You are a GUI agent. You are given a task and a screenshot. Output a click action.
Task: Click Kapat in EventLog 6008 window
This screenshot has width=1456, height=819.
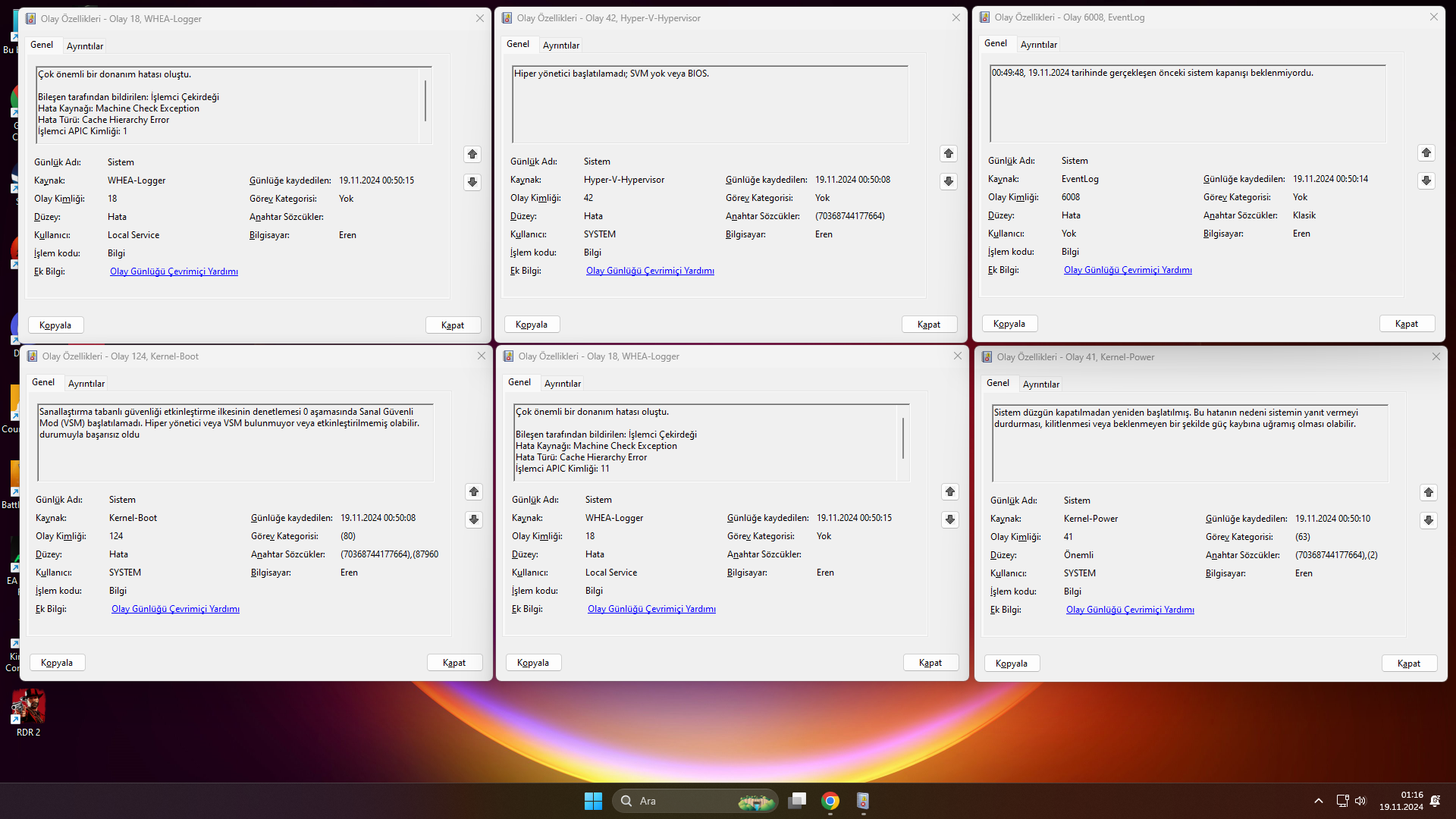pos(1407,324)
